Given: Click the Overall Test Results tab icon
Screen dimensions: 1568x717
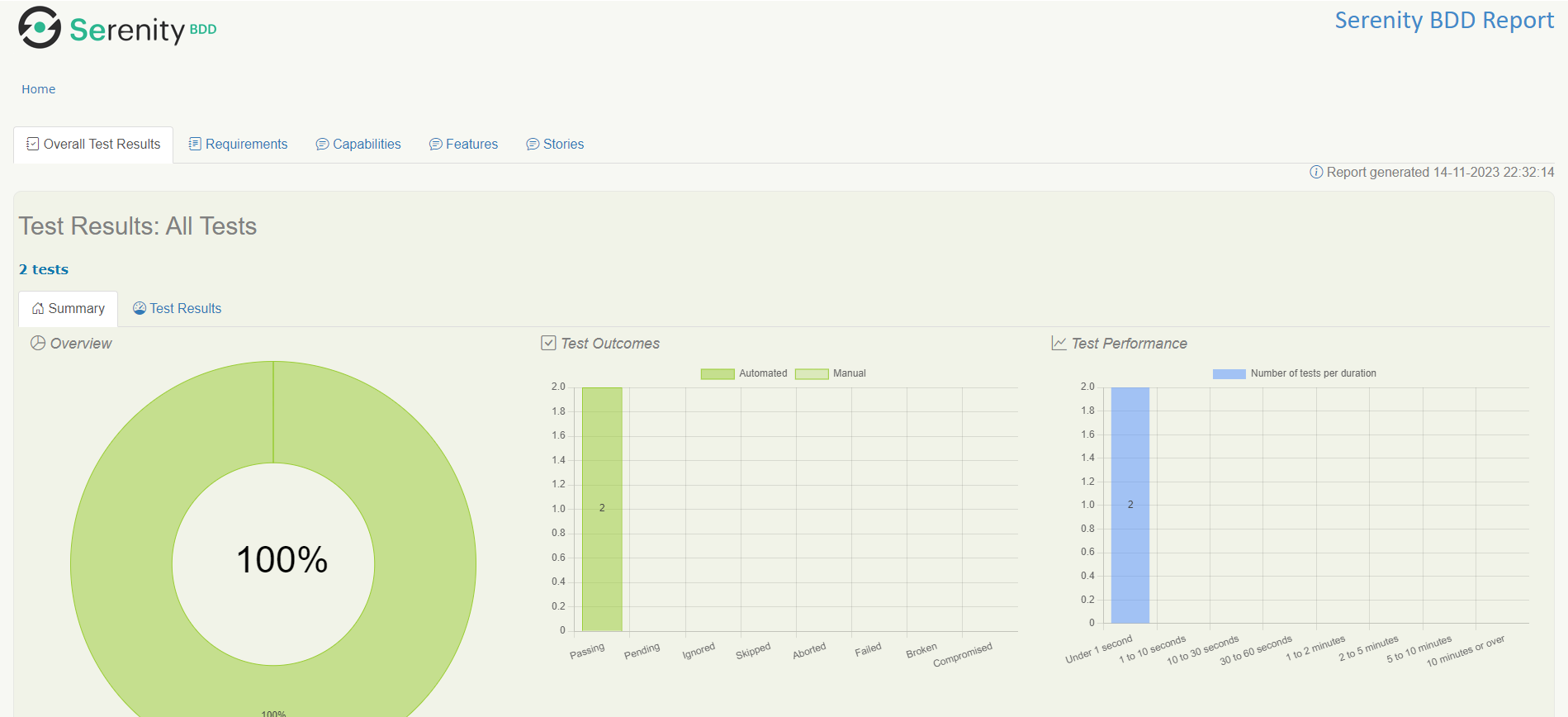Looking at the screenshot, I should click(33, 144).
